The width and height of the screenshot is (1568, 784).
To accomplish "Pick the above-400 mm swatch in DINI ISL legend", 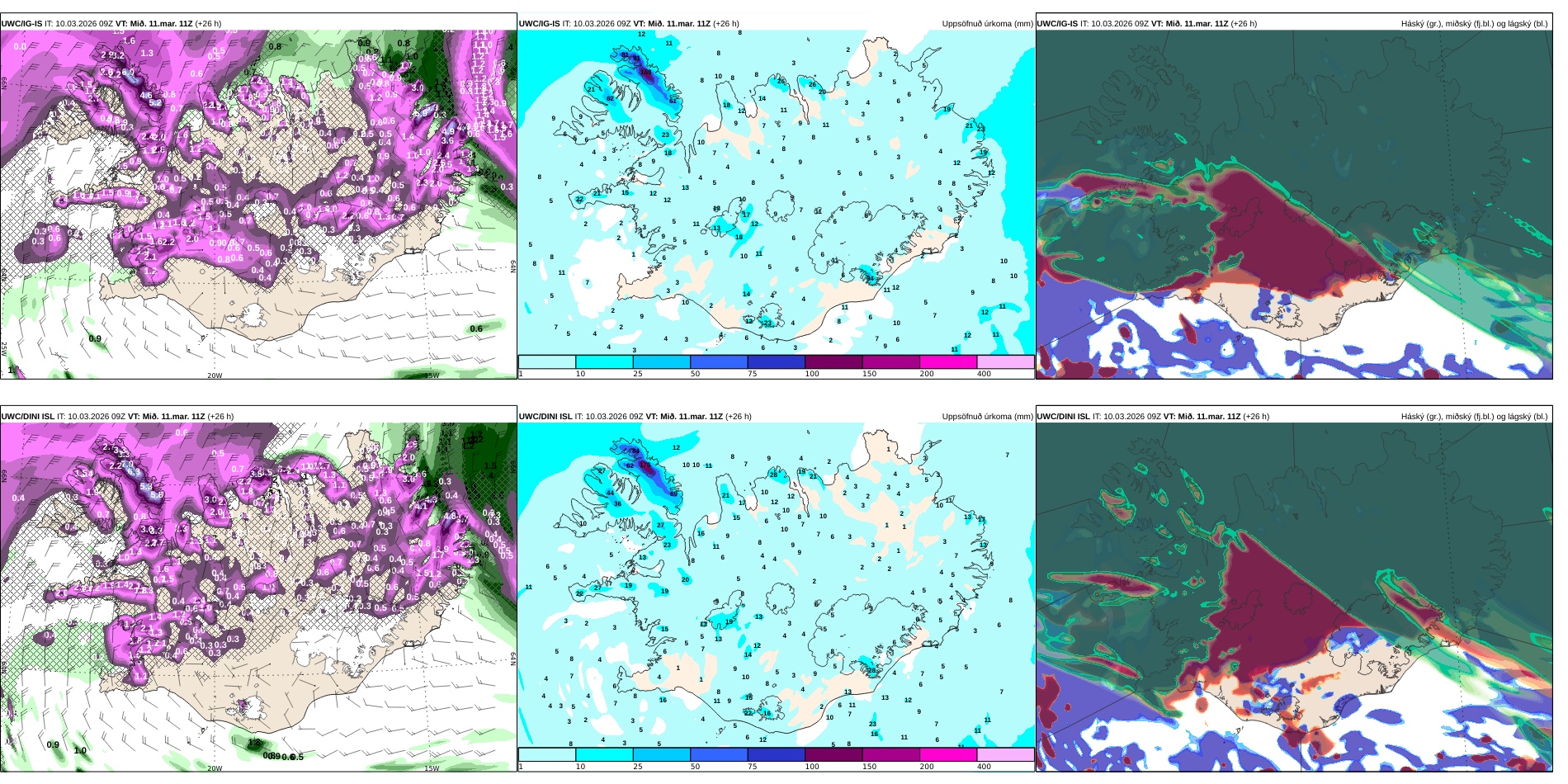I will pyautogui.click(x=1006, y=754).
